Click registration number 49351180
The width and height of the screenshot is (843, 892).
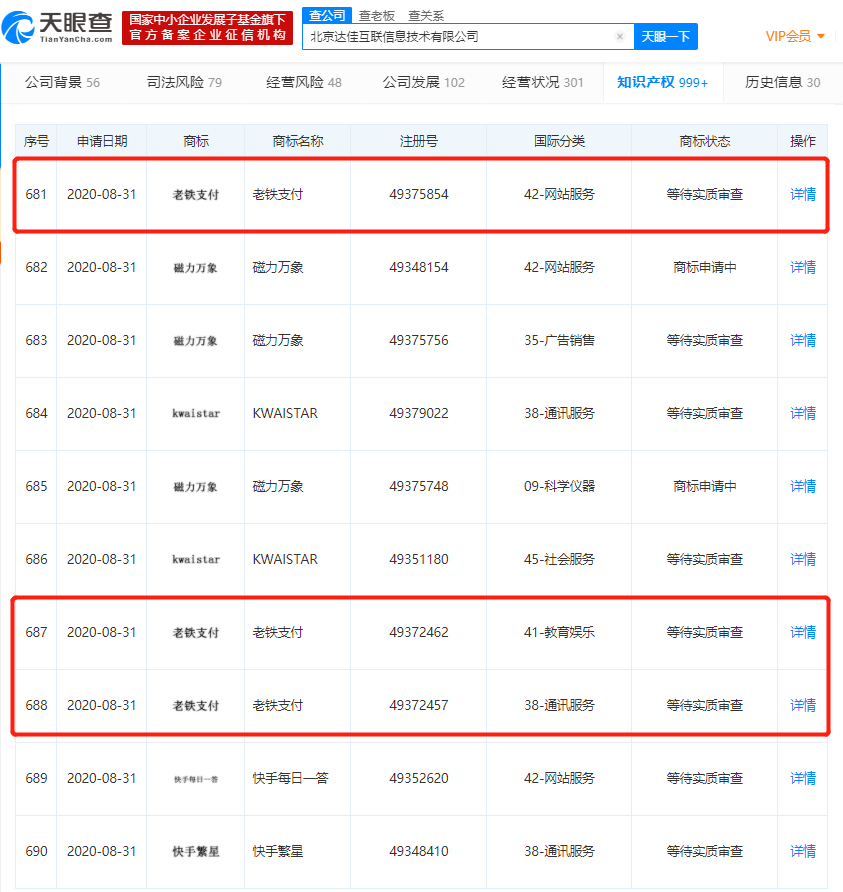[x=419, y=559]
